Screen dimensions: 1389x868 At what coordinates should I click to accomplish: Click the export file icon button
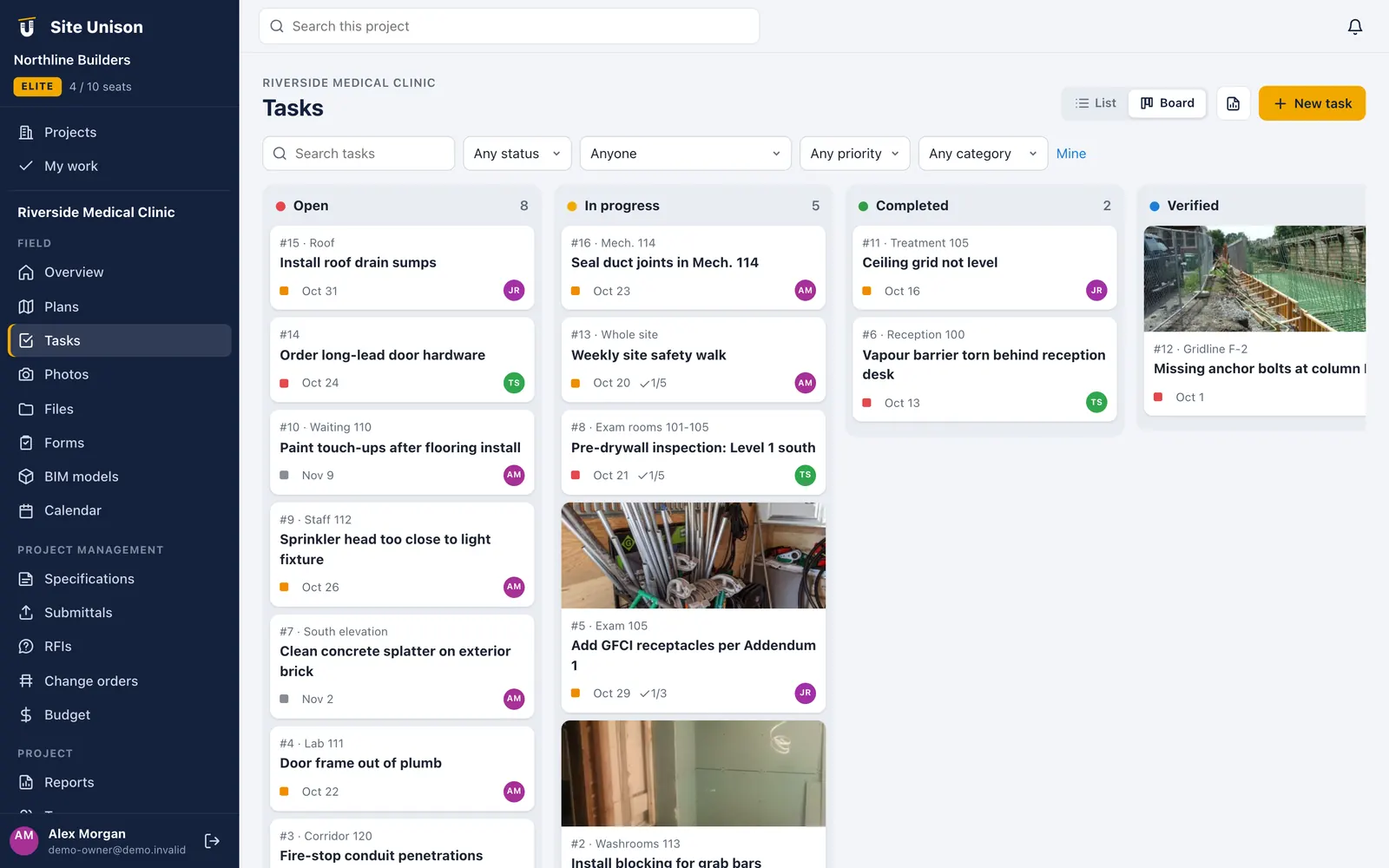click(x=1233, y=103)
